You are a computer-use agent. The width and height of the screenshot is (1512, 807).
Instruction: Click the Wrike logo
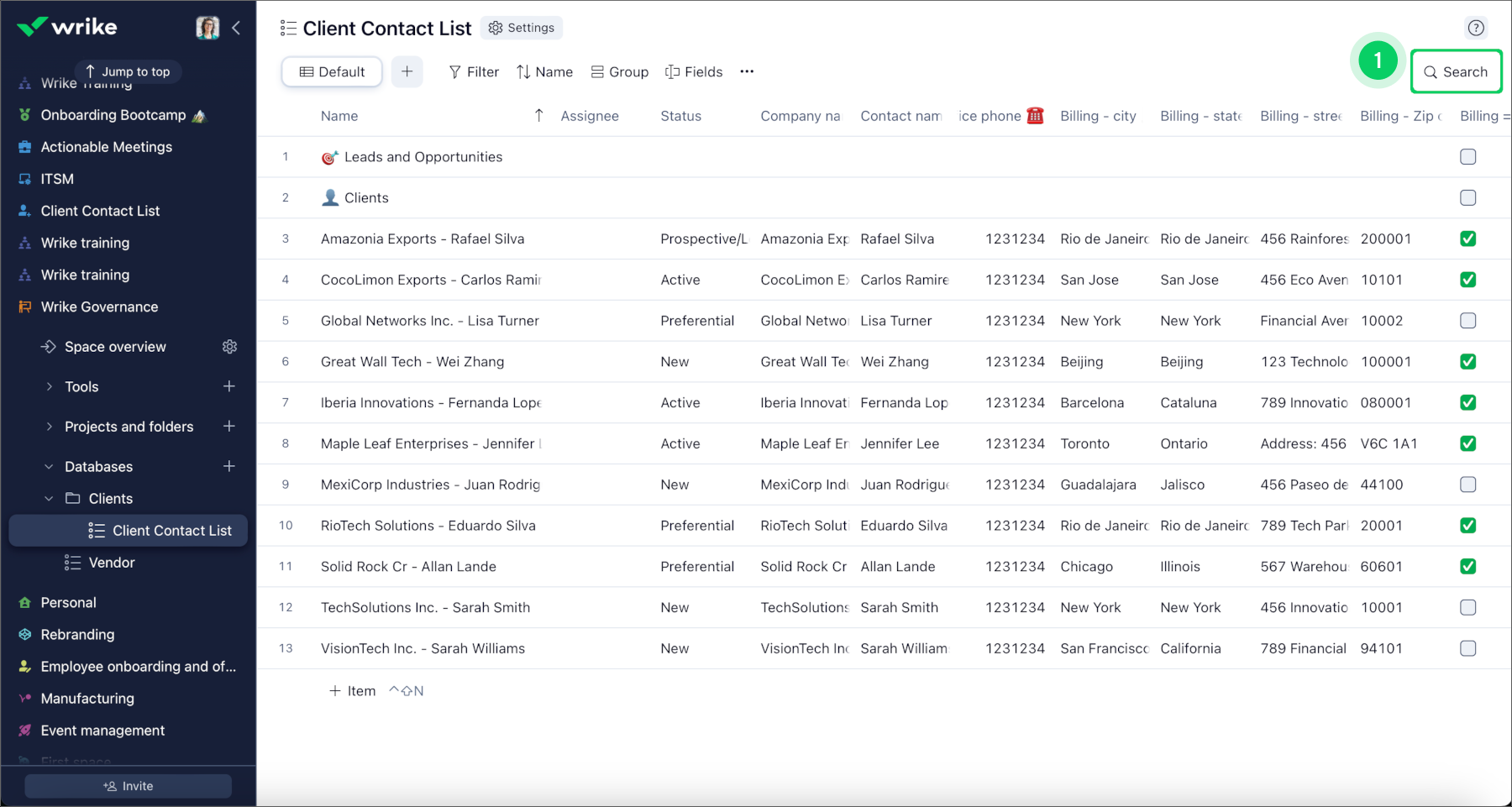[68, 26]
